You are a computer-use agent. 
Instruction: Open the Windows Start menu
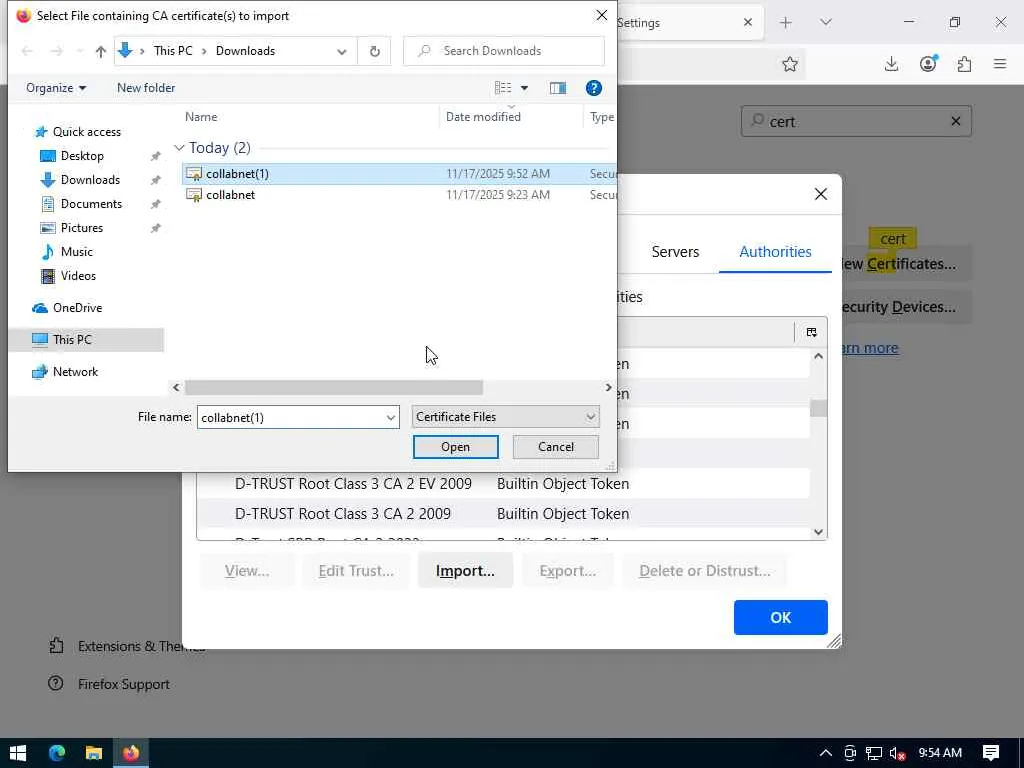18,753
